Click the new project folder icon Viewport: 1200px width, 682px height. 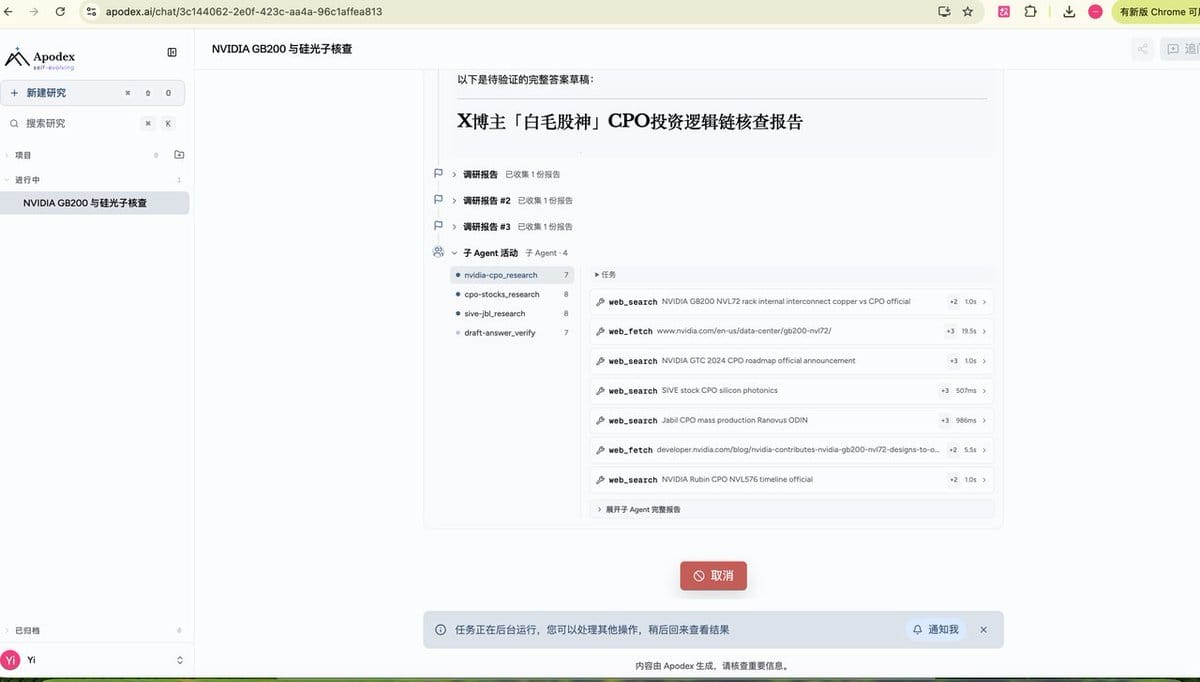pos(179,155)
